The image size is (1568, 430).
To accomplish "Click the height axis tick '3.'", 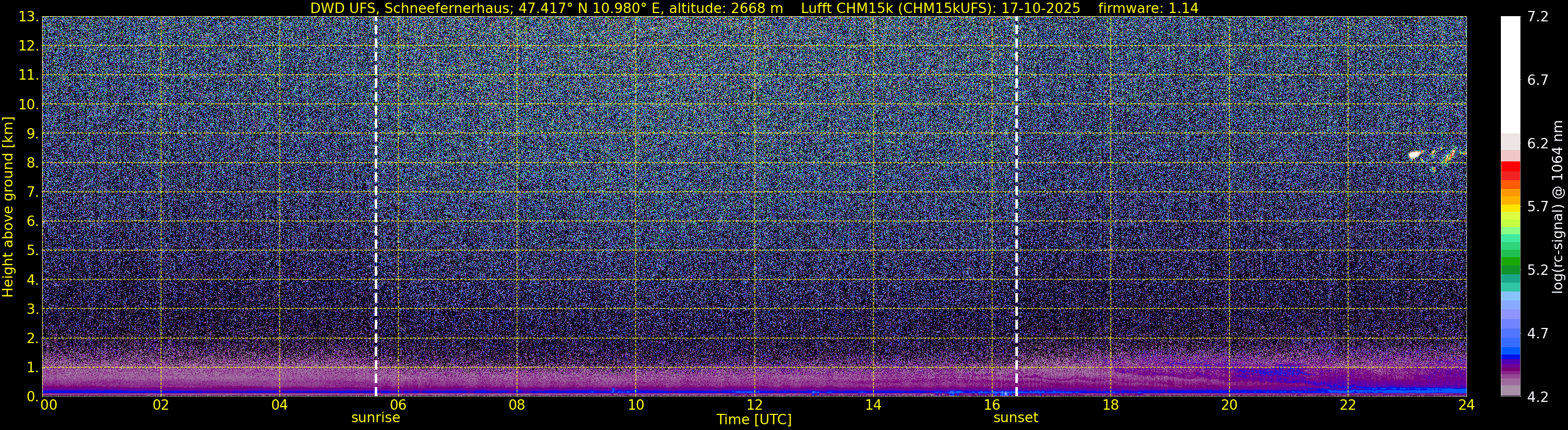I will [33, 309].
